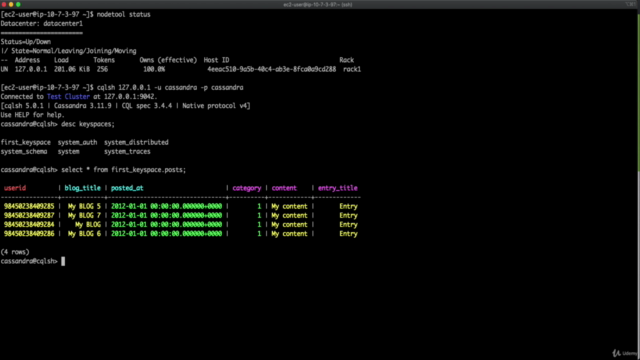Click the cqlsh prompt cursor block

coord(63,261)
